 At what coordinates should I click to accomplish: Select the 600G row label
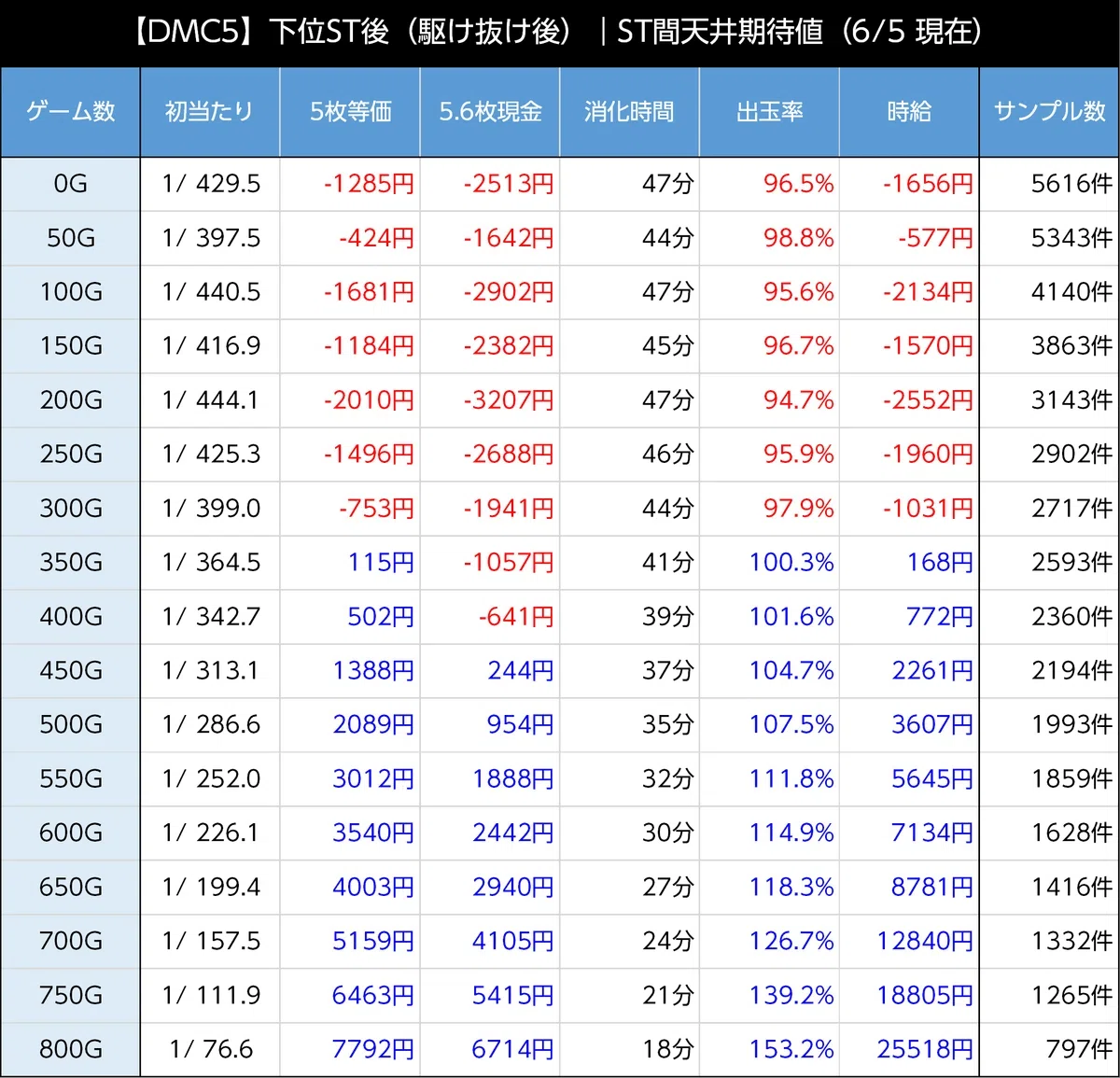click(x=71, y=833)
